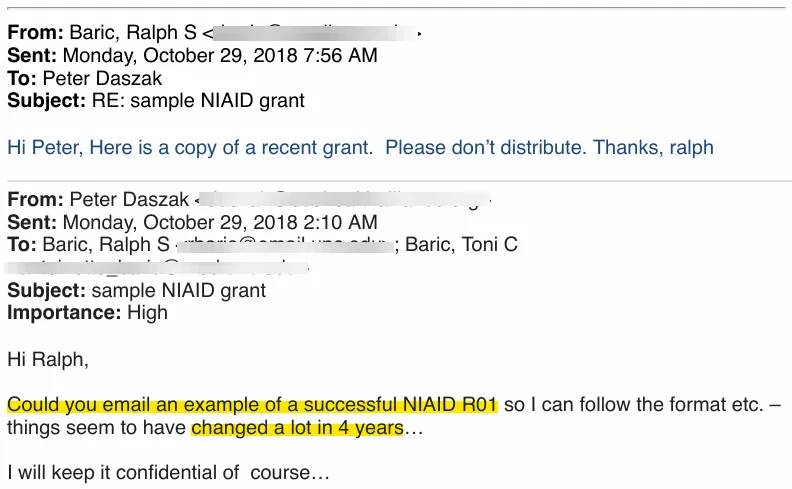
Task: Click the text so I can follow the format
Action: pos(621,405)
